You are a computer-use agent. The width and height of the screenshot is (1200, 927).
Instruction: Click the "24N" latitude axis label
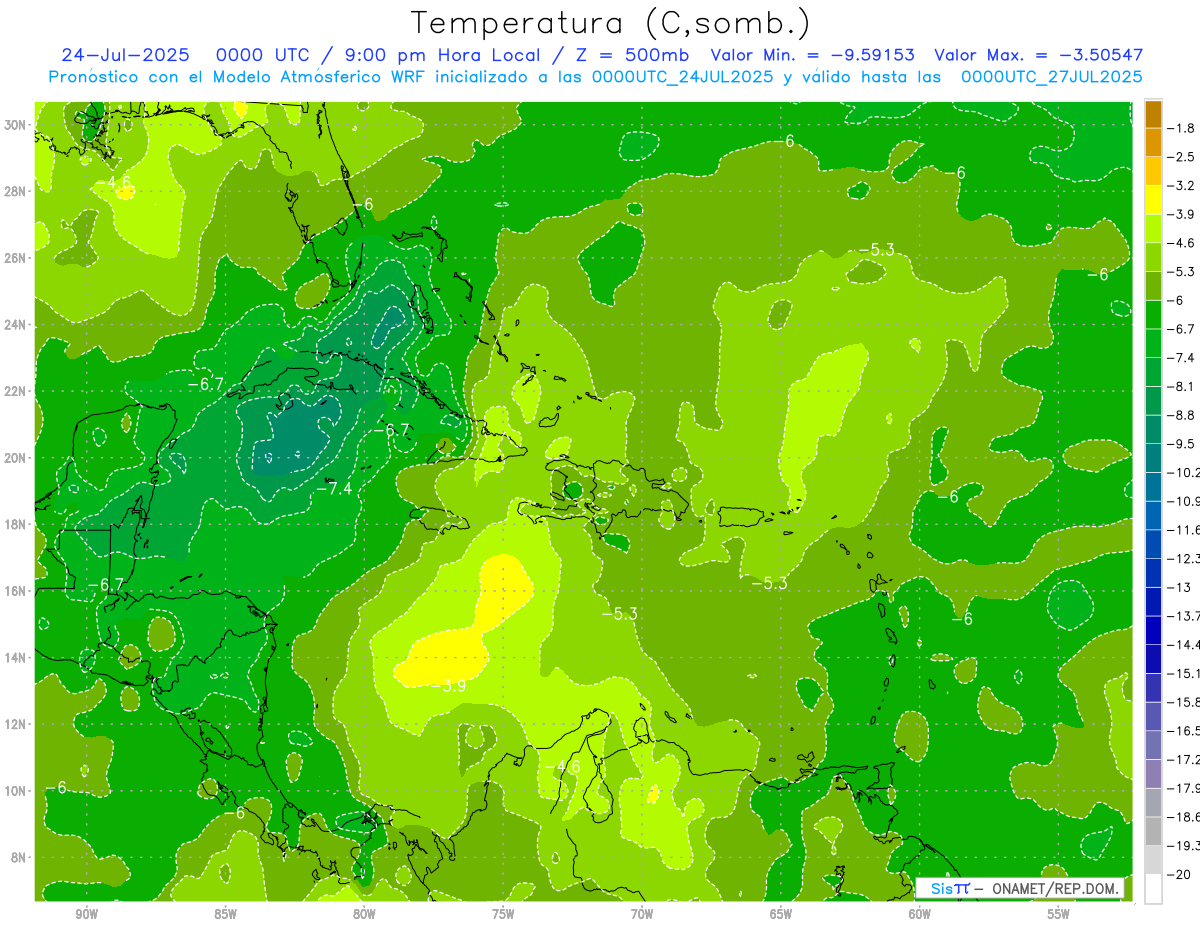[17, 325]
